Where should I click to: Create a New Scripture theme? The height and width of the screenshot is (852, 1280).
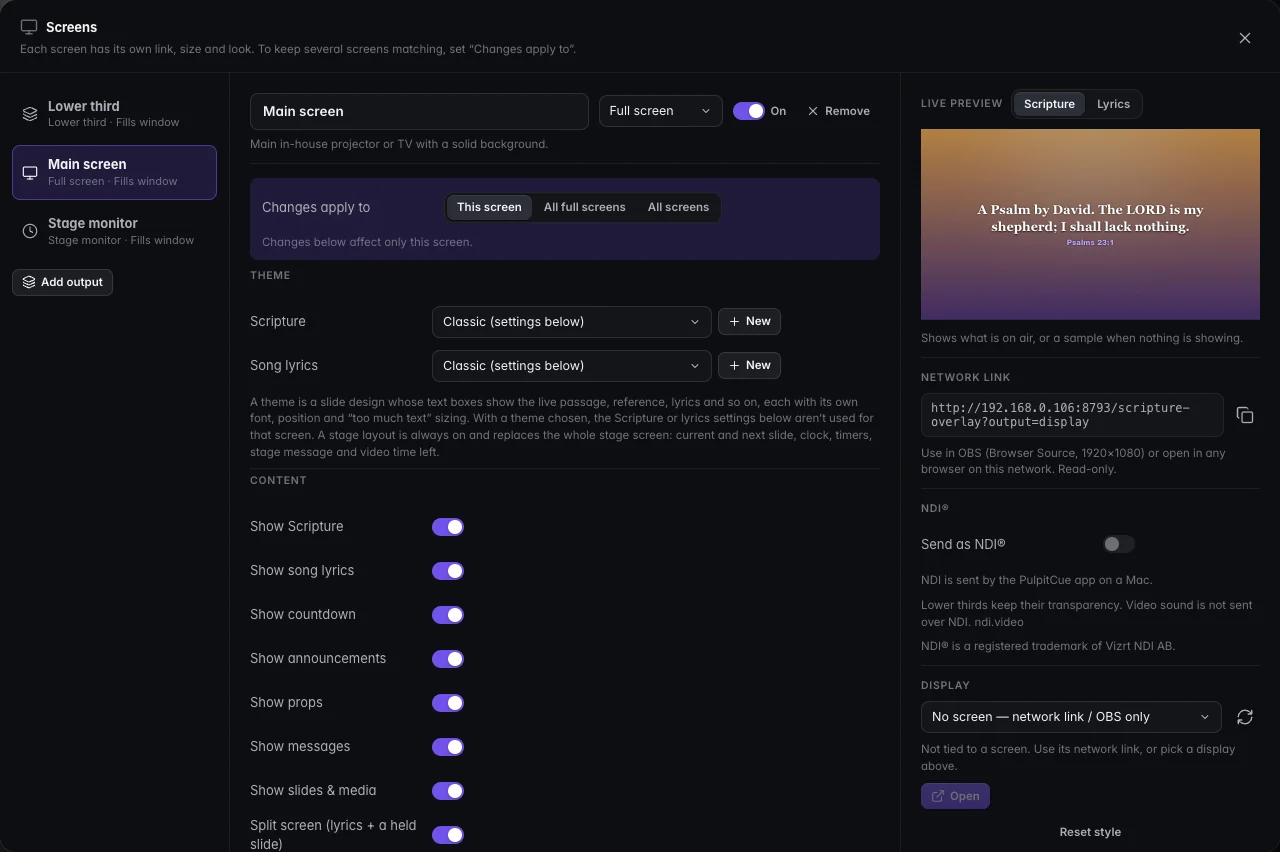(749, 321)
